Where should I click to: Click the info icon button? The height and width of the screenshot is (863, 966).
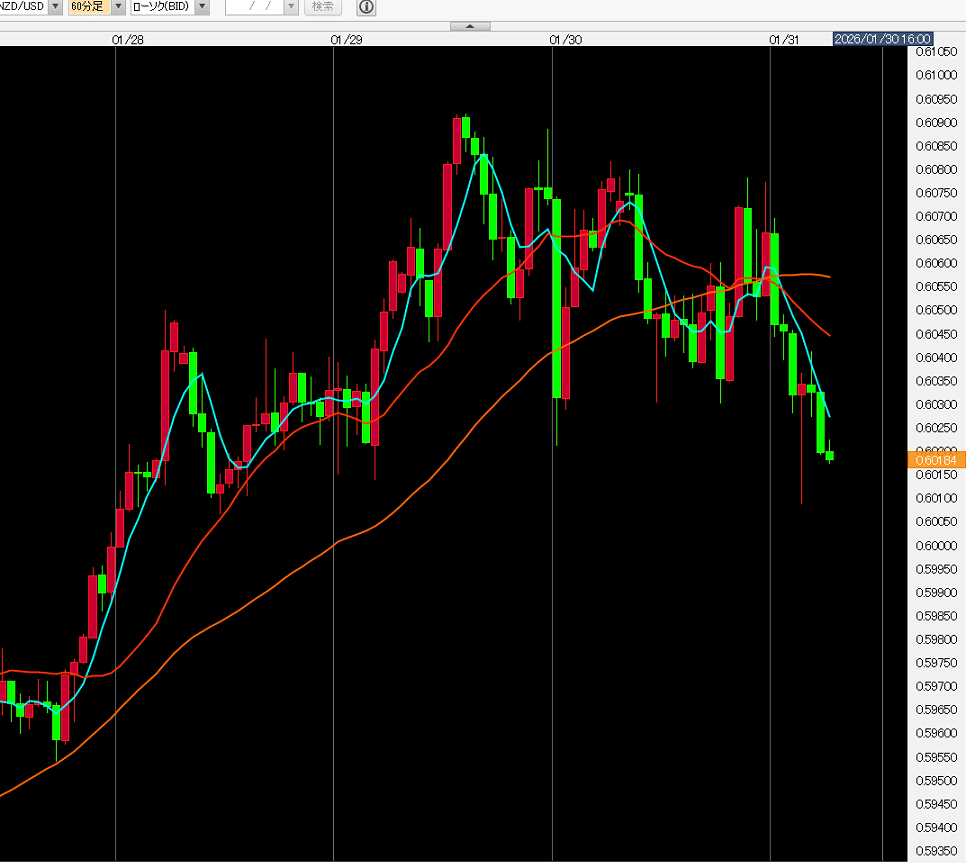coord(367,7)
